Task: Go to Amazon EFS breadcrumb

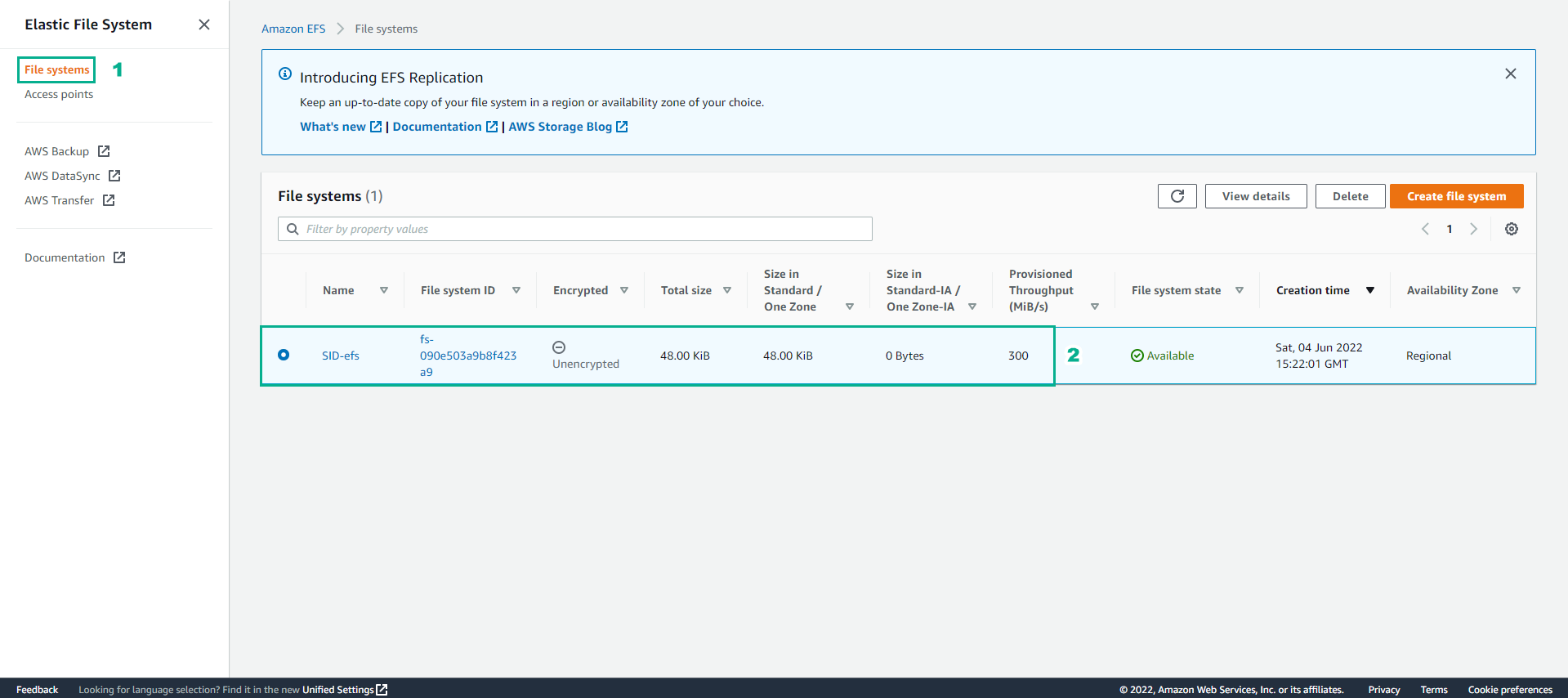Action: point(293,29)
